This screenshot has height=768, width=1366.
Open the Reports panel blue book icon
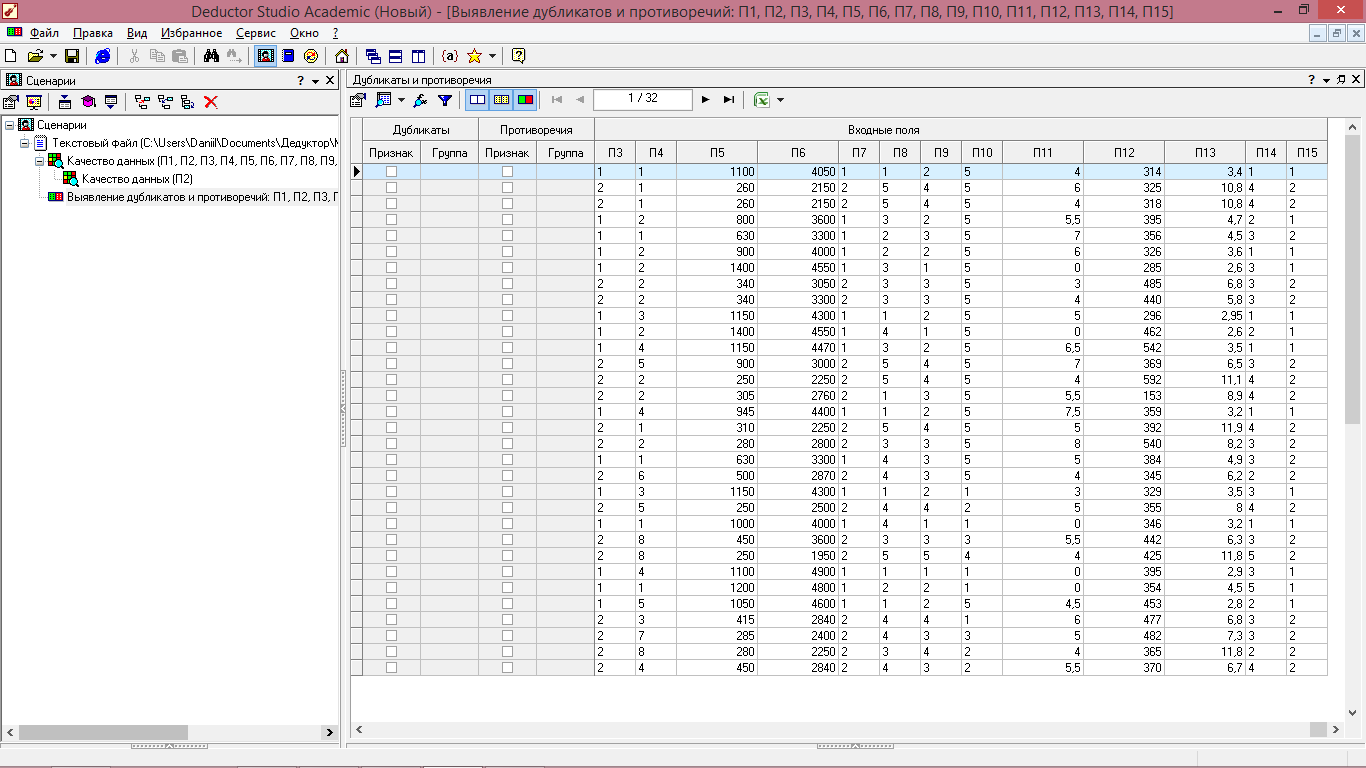tap(288, 56)
